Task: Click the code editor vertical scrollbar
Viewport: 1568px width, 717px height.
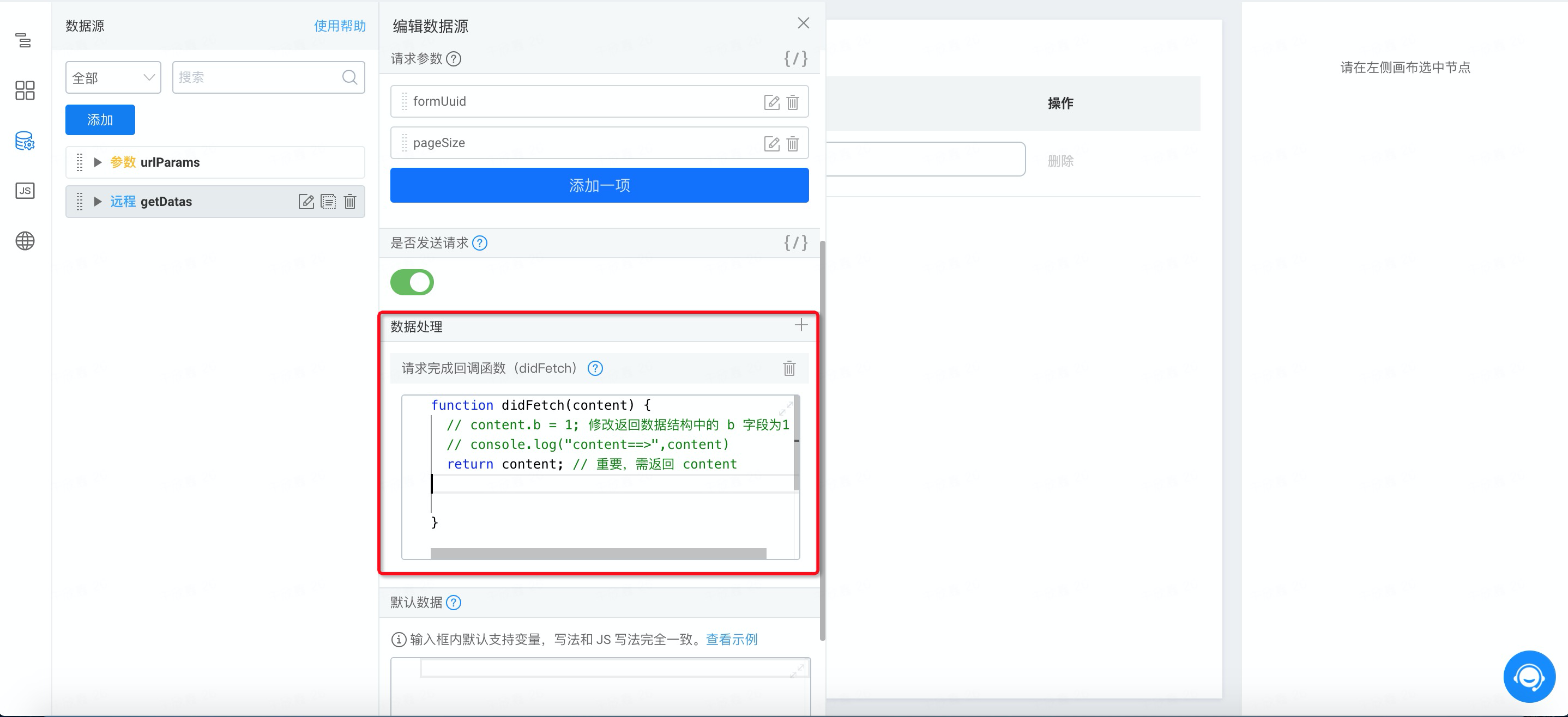Action: [797, 443]
